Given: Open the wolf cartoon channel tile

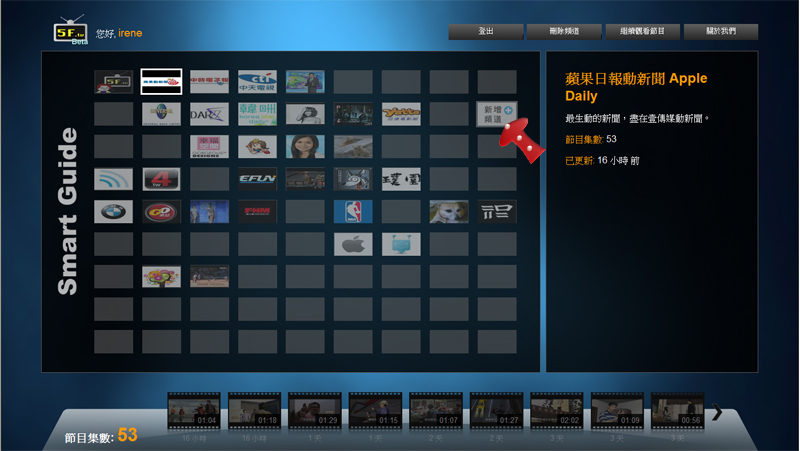Looking at the screenshot, I should (x=353, y=179).
